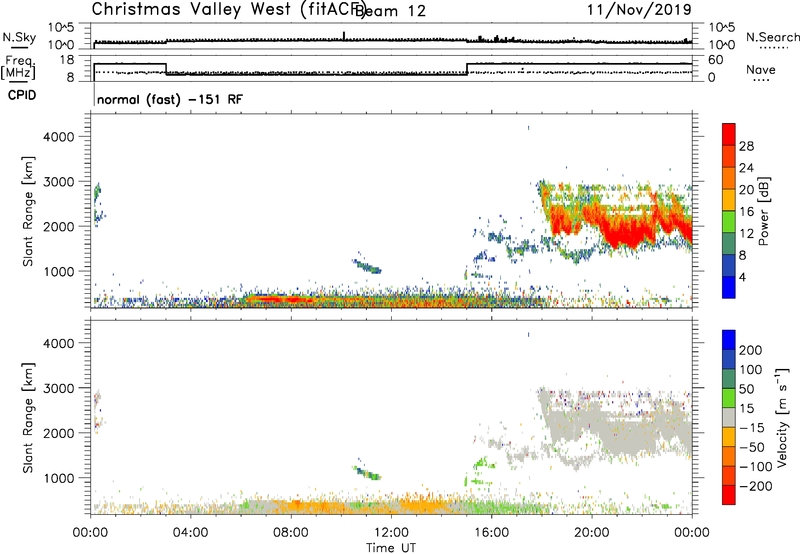Click the 04:00 time tick label
Image resolution: width=800 pixels, height=554 pixels.
click(190, 533)
